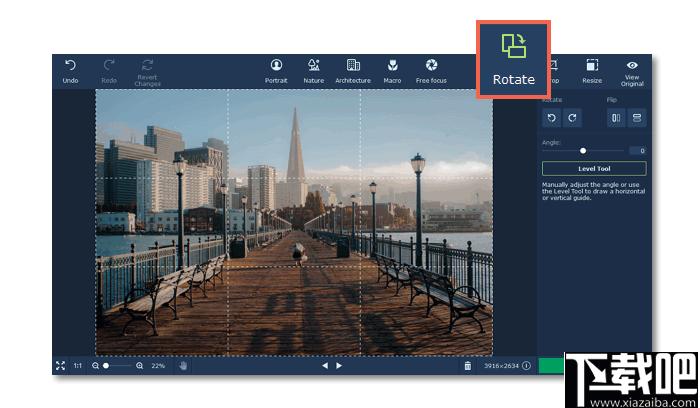
Task: Click the Angle value field
Action: pyautogui.click(x=638, y=151)
